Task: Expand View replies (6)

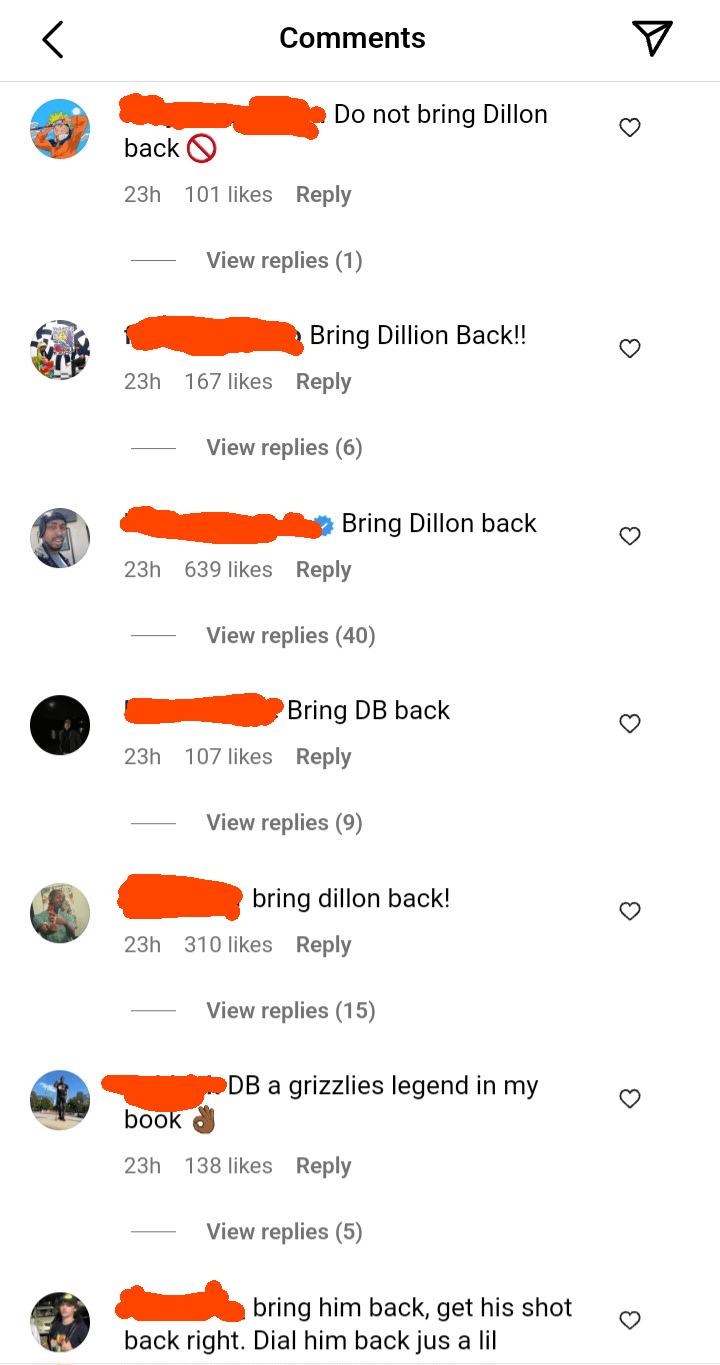Action: pyautogui.click(x=284, y=448)
